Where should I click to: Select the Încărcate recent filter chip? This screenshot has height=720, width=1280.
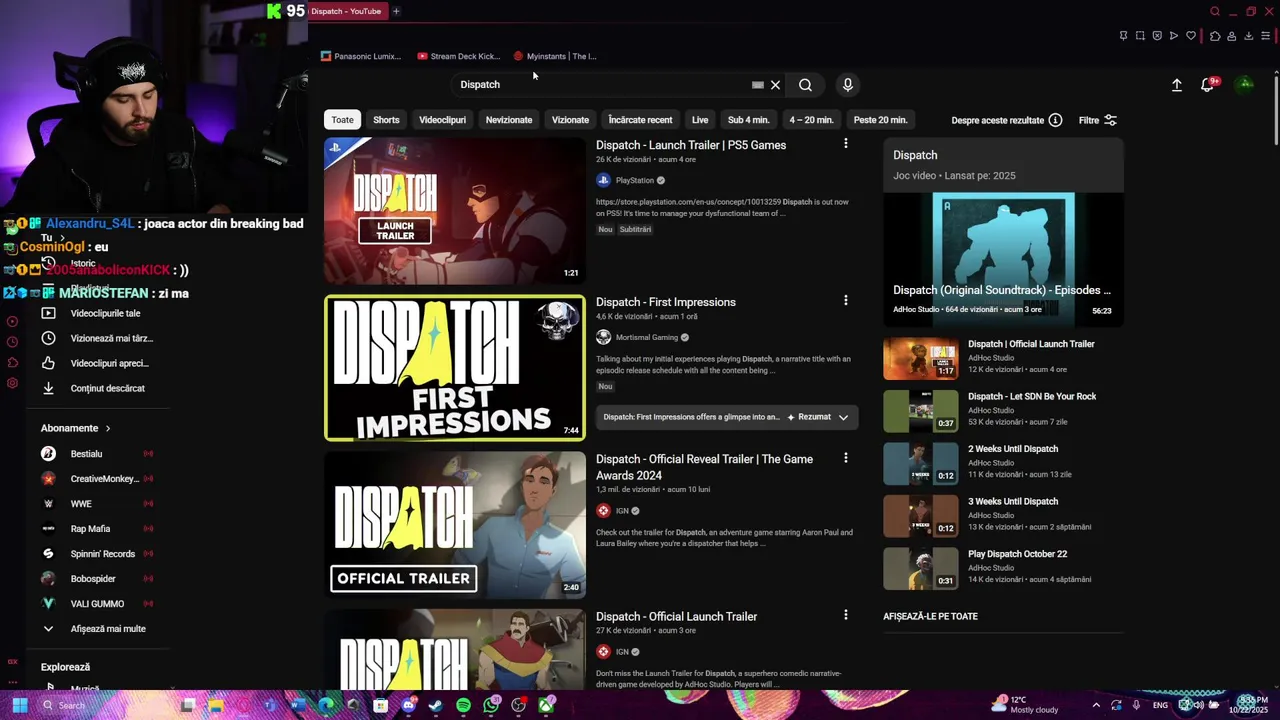coord(640,120)
